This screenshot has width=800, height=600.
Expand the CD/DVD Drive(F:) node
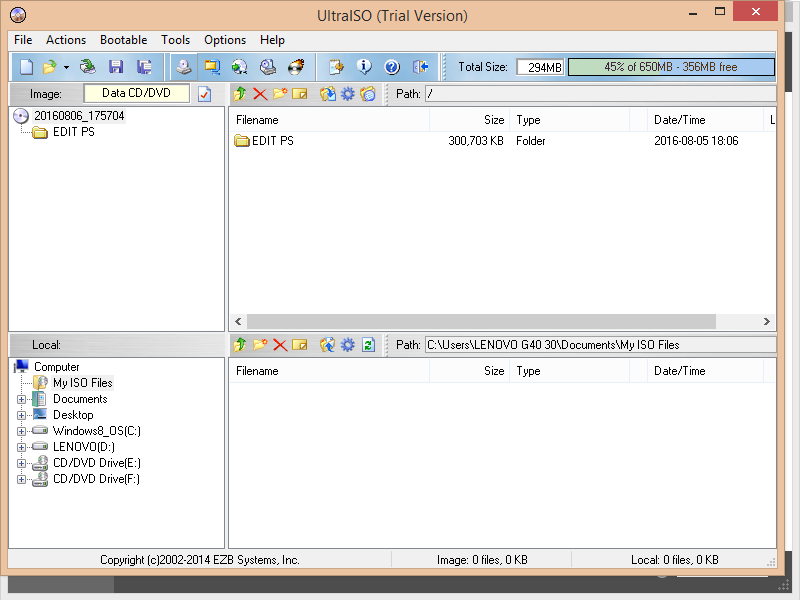(x=21, y=479)
